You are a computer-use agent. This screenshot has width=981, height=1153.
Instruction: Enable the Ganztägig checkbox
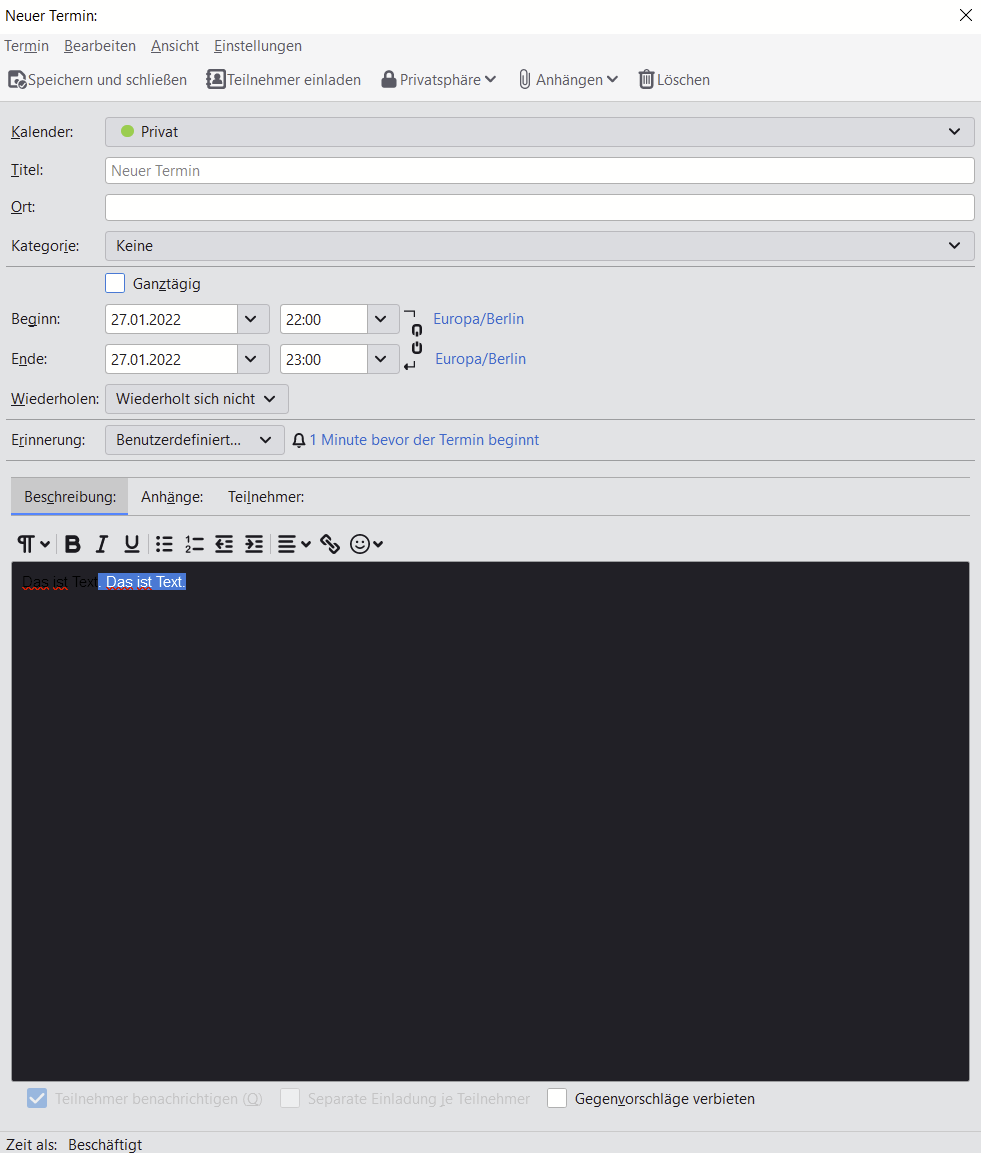point(115,283)
